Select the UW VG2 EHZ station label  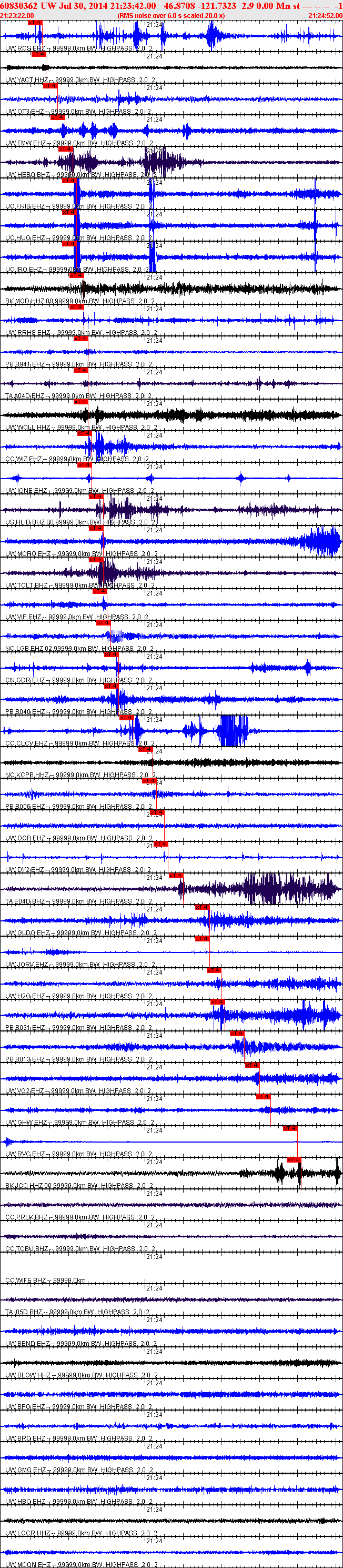click(78, 1091)
